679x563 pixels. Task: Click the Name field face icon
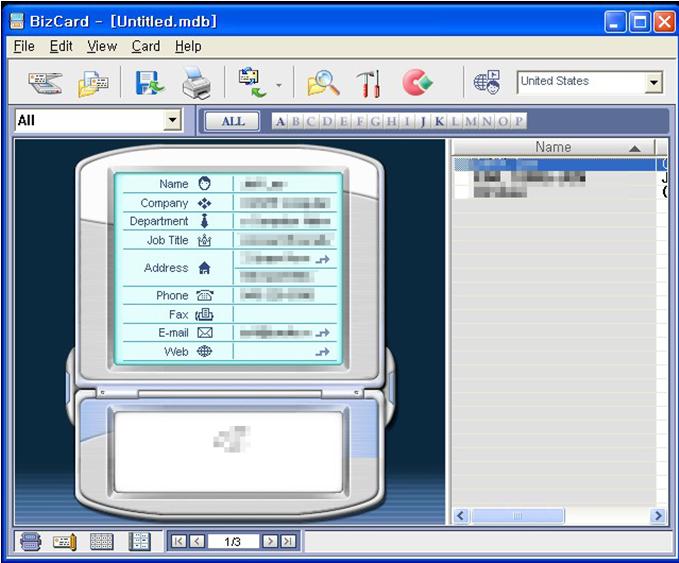[204, 184]
